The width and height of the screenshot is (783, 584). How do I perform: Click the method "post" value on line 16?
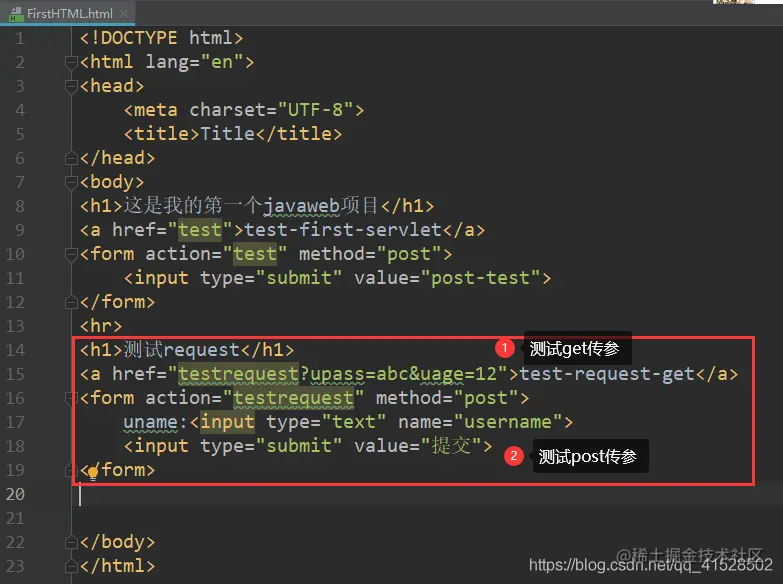486,398
